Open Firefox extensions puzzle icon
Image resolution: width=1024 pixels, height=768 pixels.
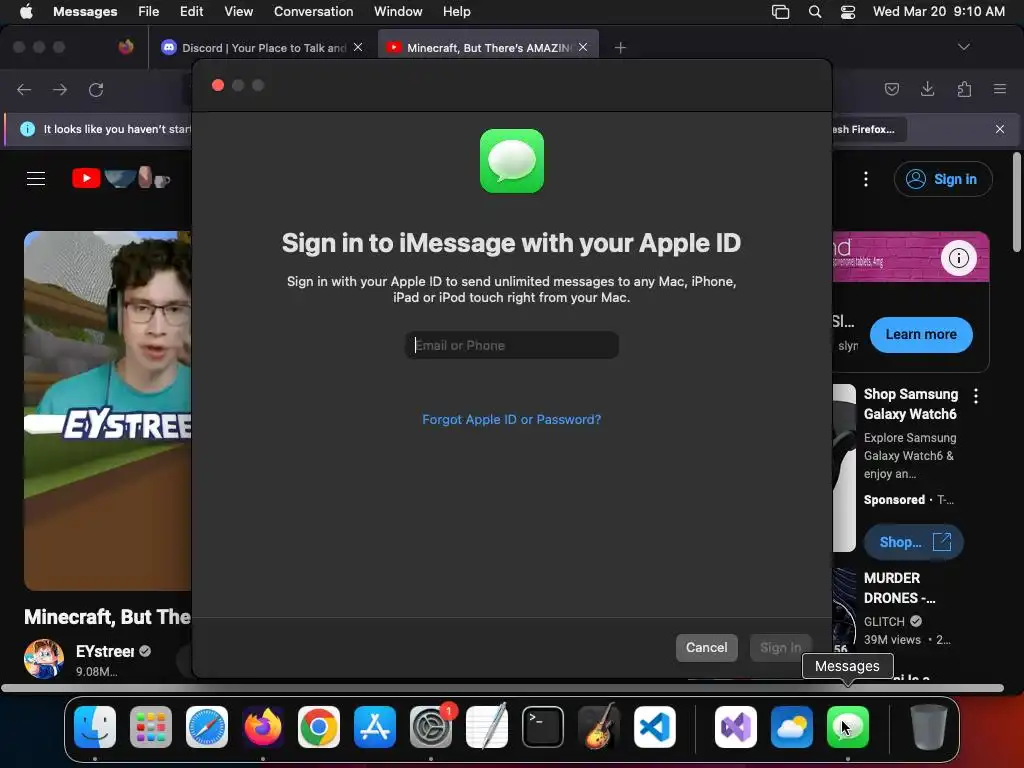tap(964, 89)
